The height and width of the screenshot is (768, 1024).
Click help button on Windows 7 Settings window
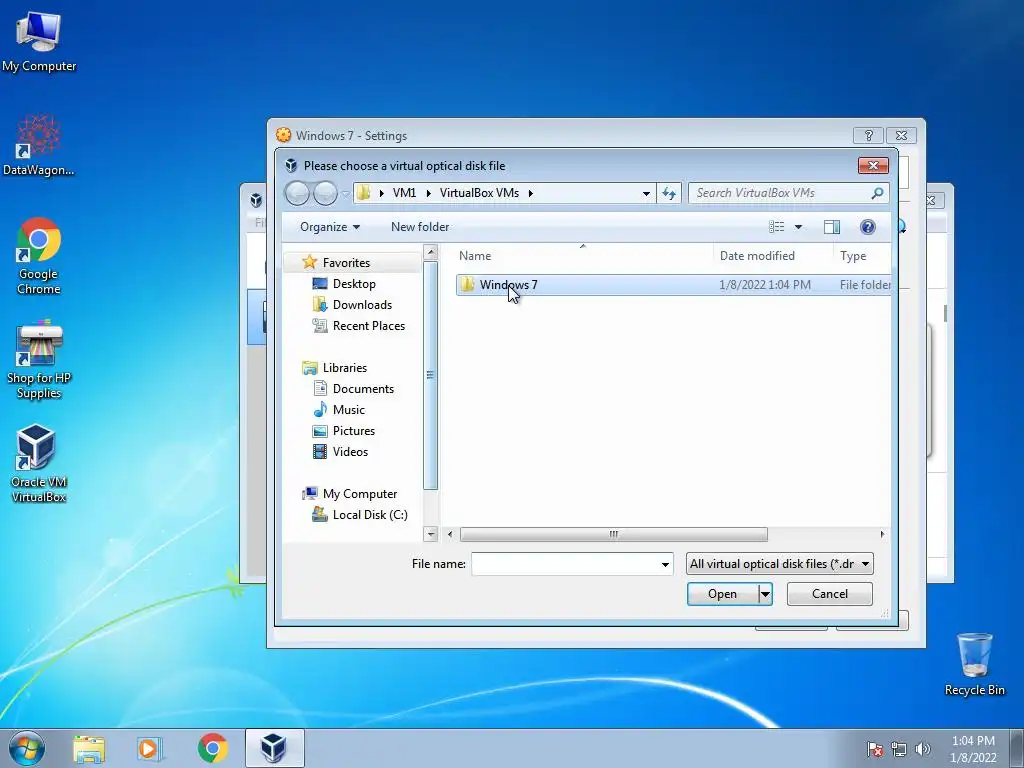click(868, 135)
